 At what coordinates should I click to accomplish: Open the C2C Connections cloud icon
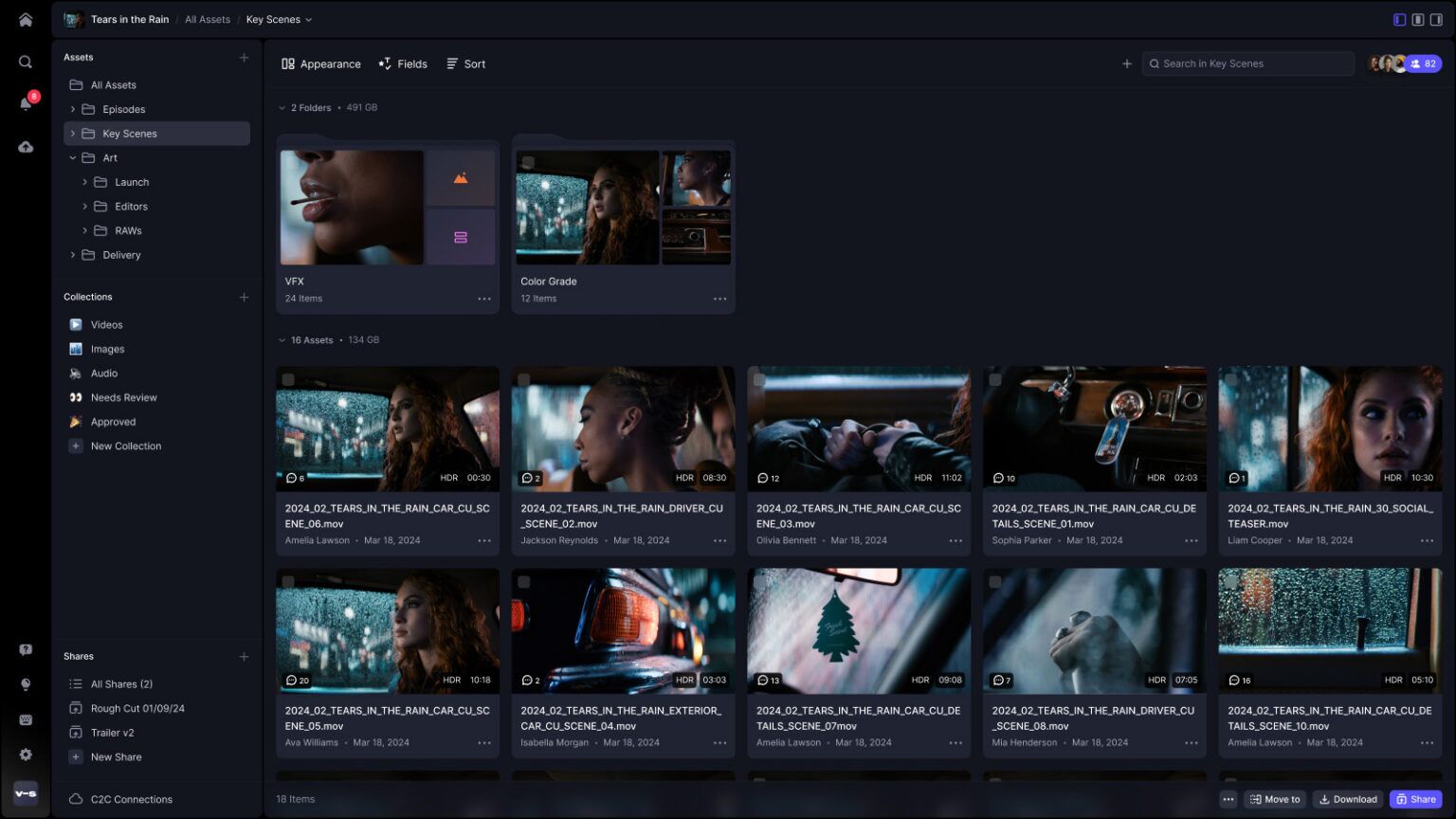75,799
